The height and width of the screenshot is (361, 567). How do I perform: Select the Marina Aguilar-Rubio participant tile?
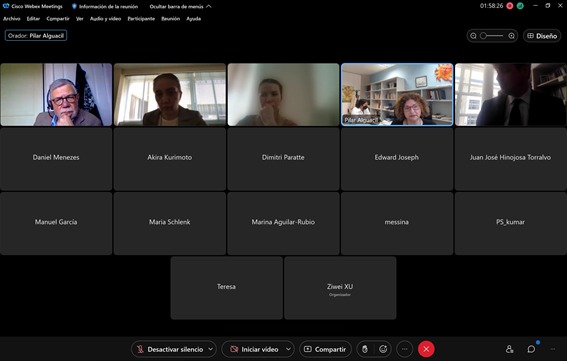coord(284,224)
